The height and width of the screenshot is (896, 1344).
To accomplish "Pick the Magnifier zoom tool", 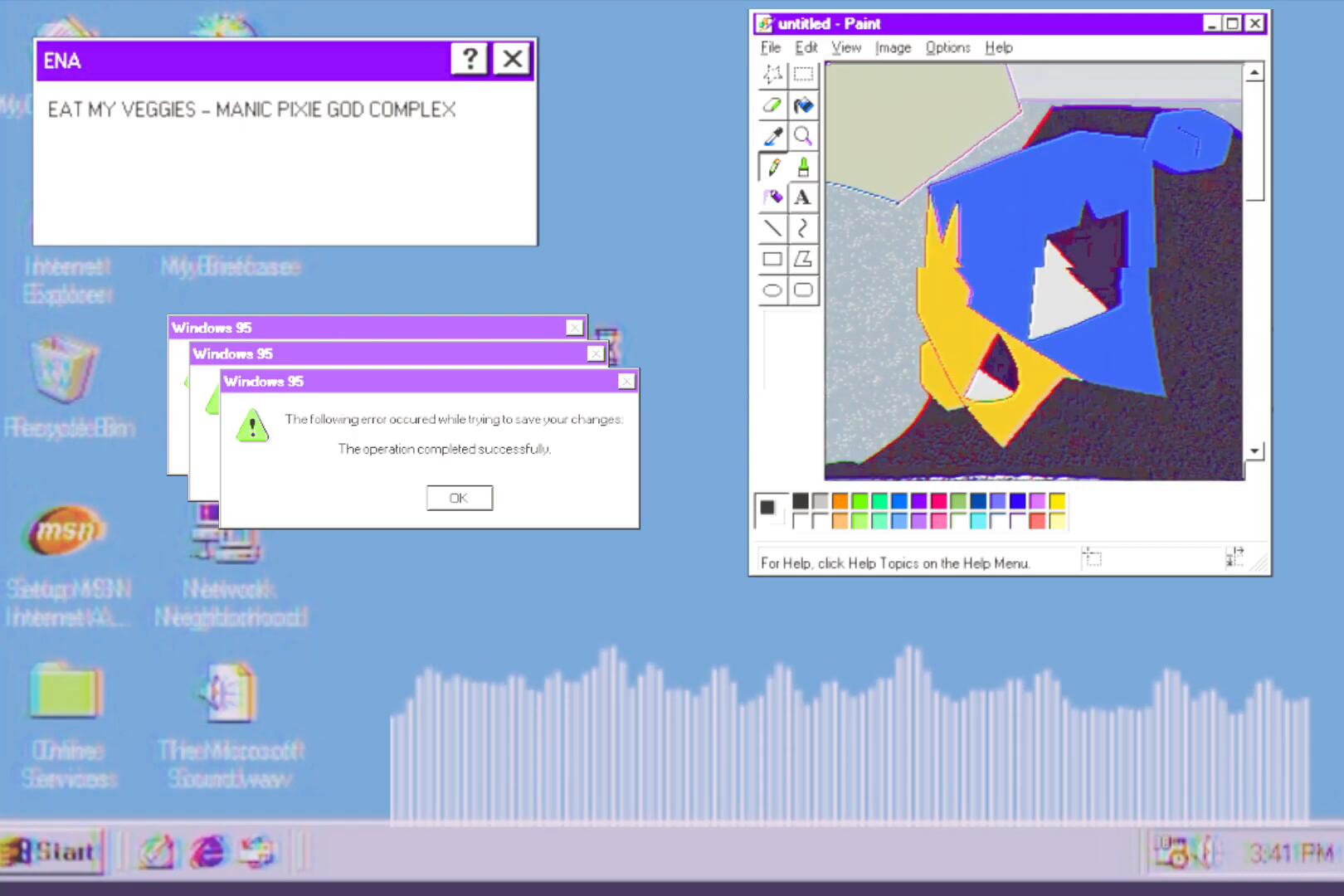I will [x=803, y=136].
